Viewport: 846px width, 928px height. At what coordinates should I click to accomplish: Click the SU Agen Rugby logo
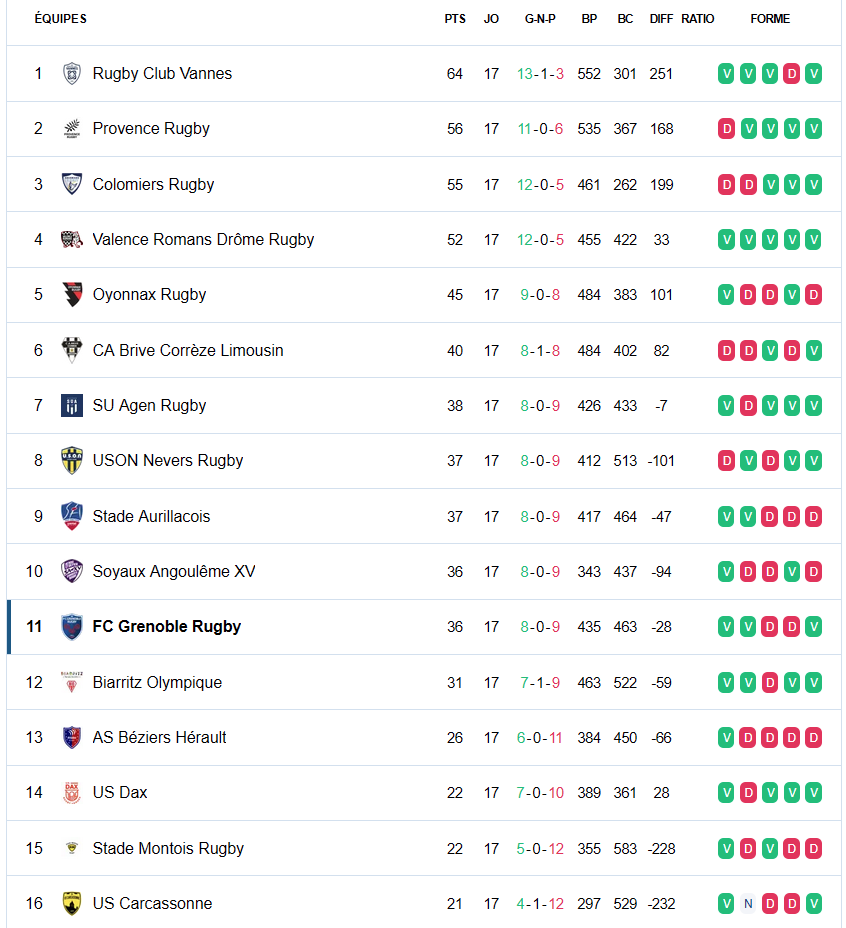pyautogui.click(x=71, y=406)
